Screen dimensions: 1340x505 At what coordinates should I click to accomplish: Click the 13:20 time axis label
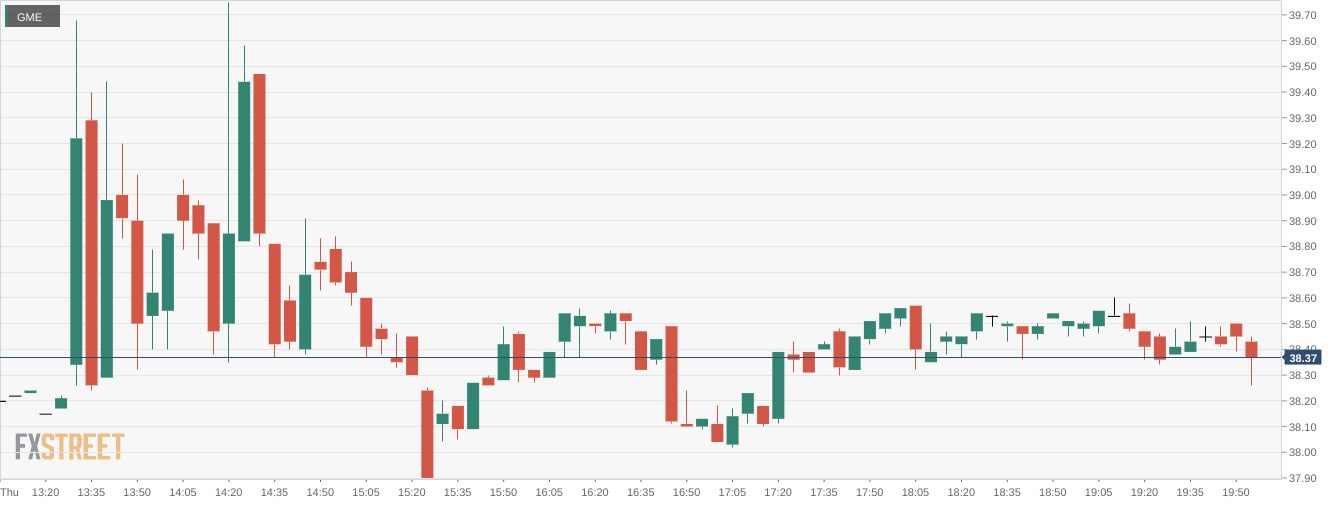coord(45,492)
